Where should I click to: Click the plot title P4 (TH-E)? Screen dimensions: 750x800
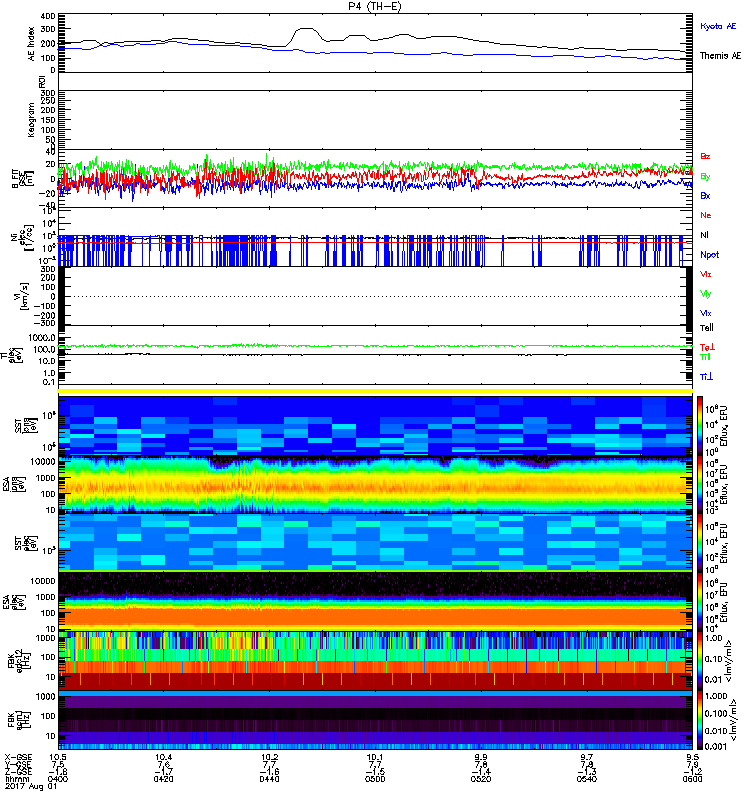375,6
